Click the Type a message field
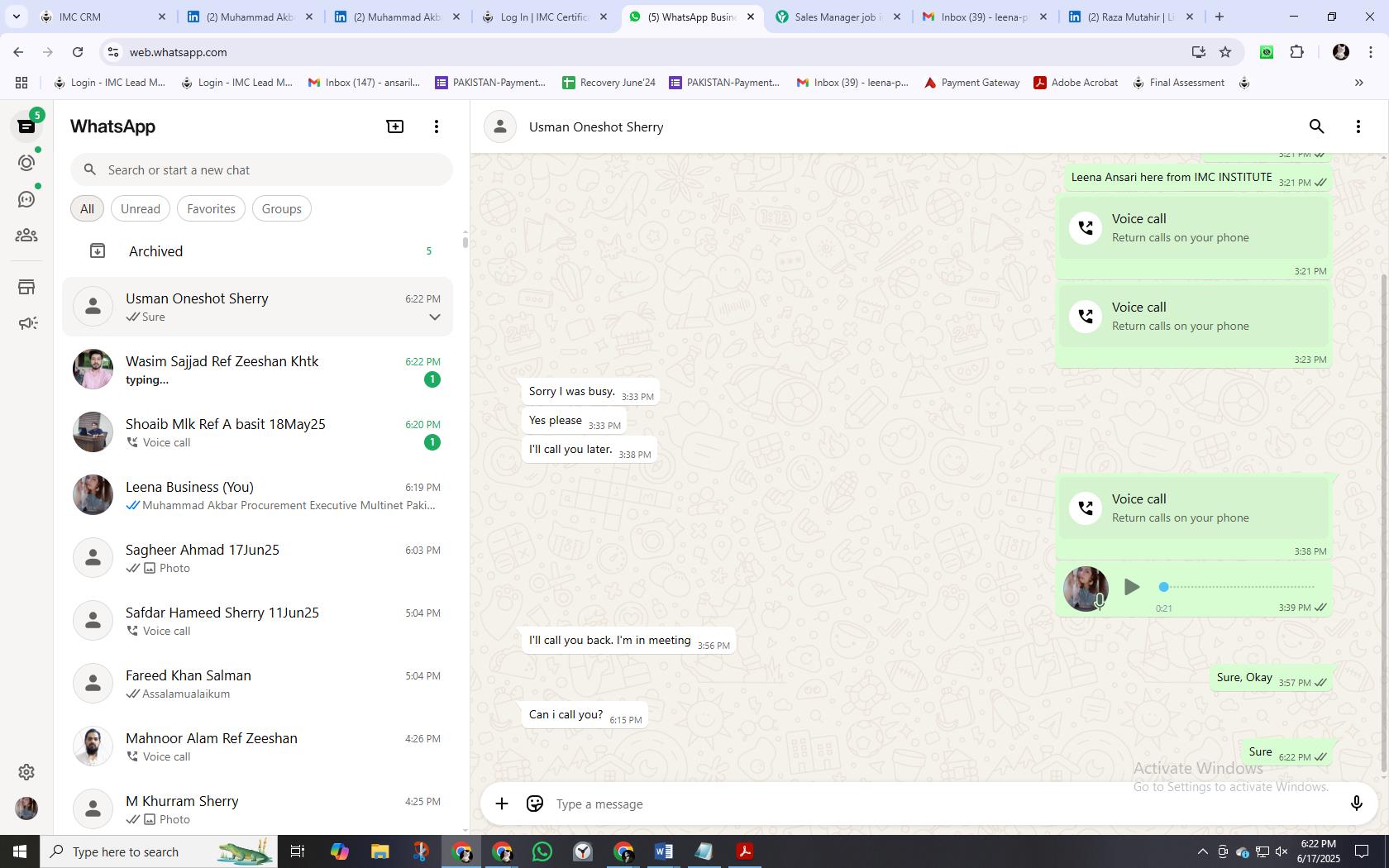The height and width of the screenshot is (868, 1389). pos(943,804)
